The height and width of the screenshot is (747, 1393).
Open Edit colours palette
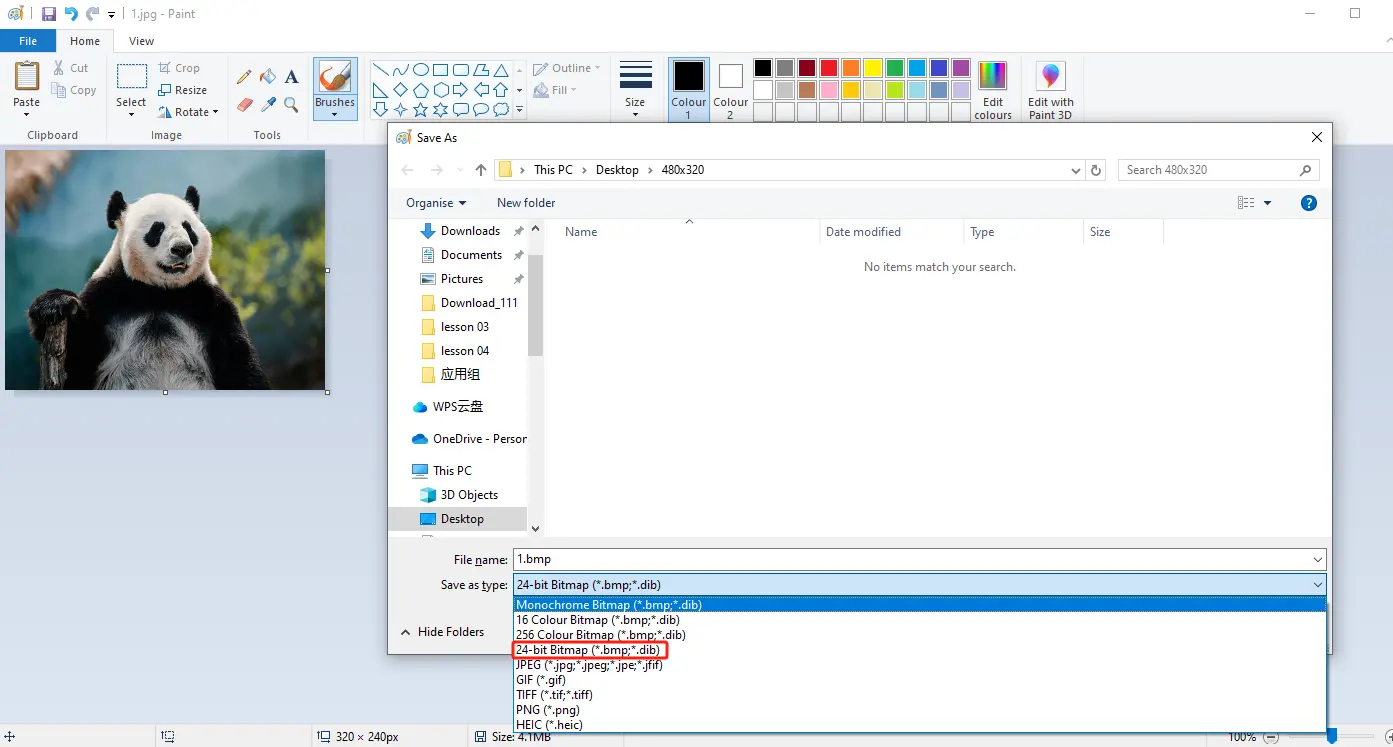click(x=993, y=91)
